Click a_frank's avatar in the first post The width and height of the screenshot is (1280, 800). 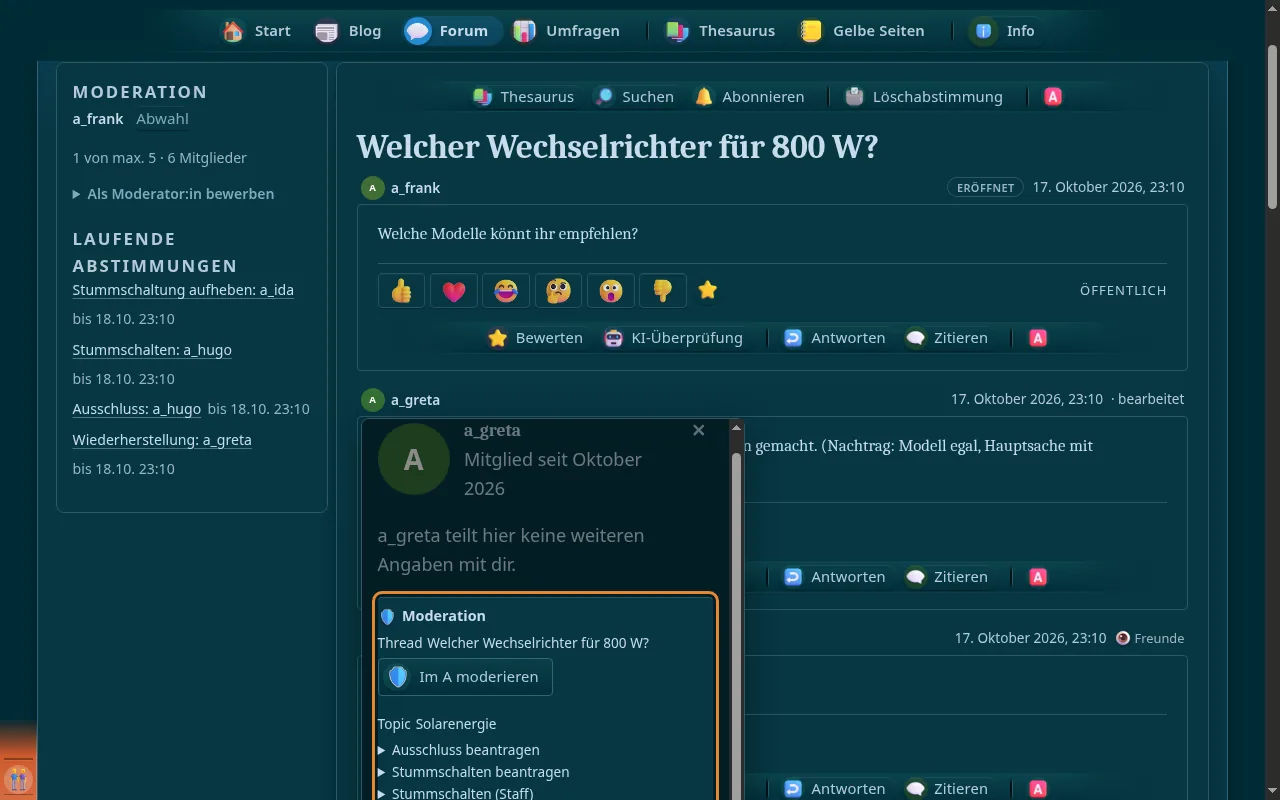click(373, 188)
